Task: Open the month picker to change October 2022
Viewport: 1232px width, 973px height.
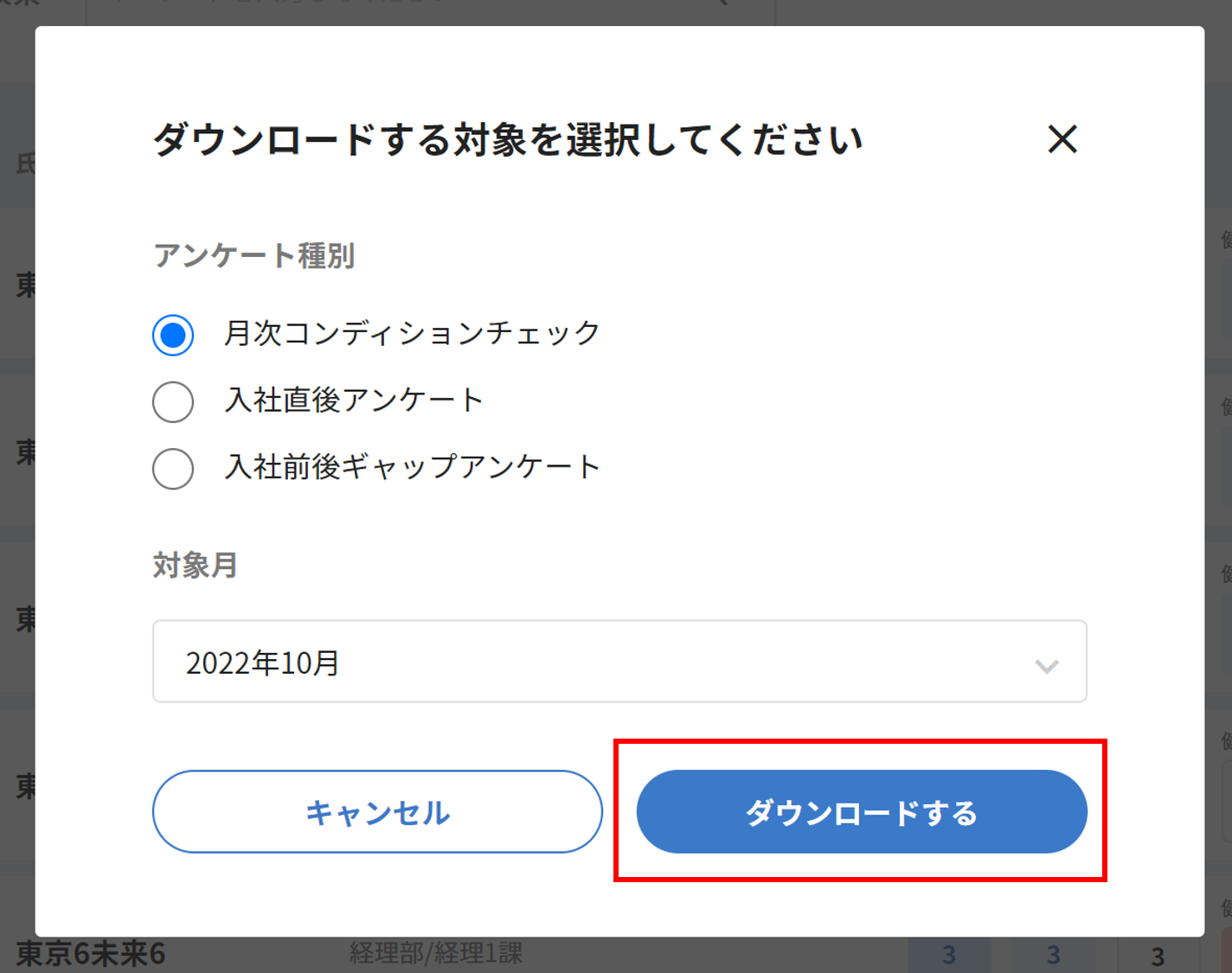Action: pyautogui.click(x=619, y=662)
